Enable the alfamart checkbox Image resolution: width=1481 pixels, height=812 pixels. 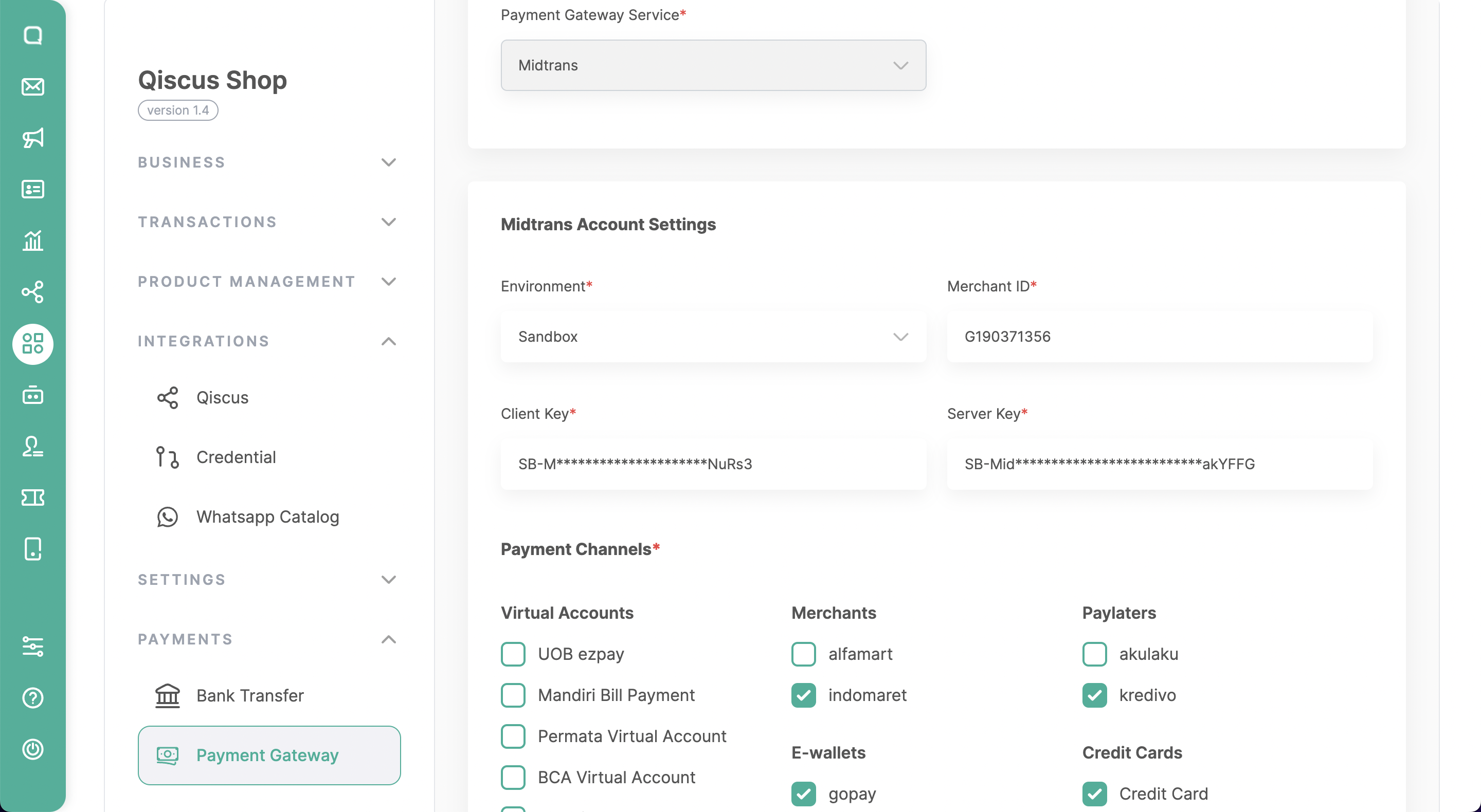point(803,654)
